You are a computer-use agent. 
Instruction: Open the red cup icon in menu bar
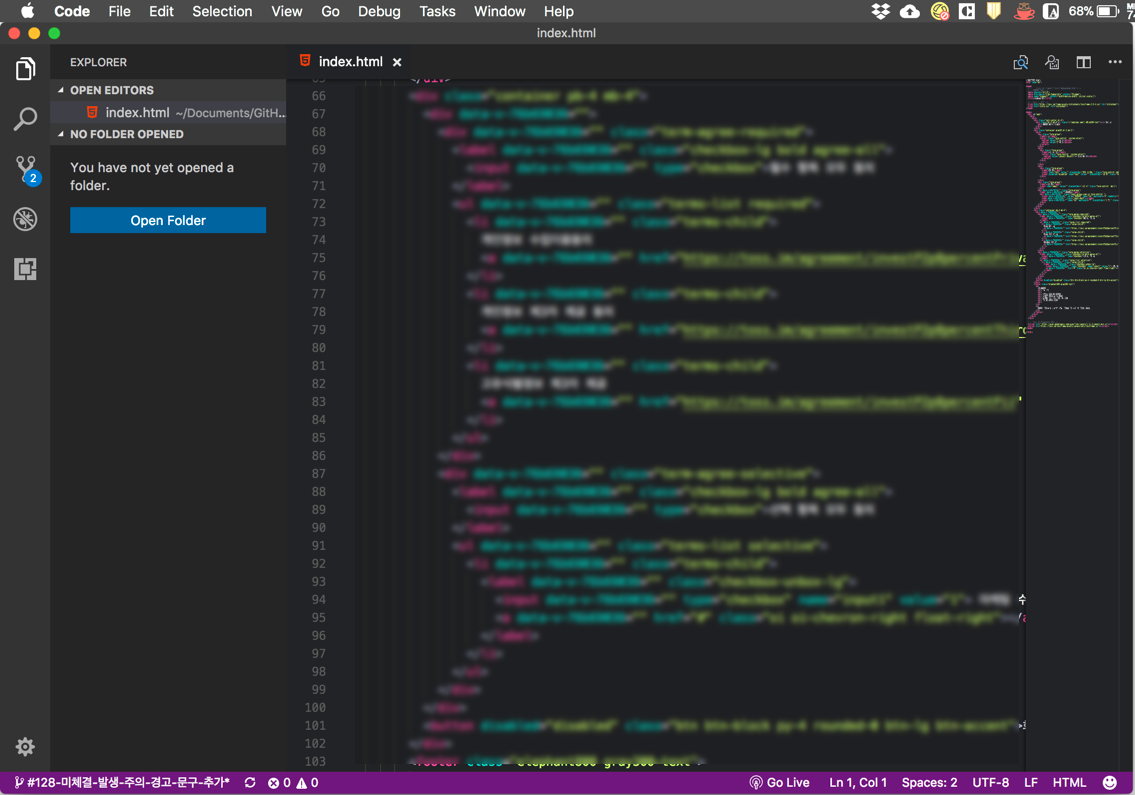[x=1024, y=11]
